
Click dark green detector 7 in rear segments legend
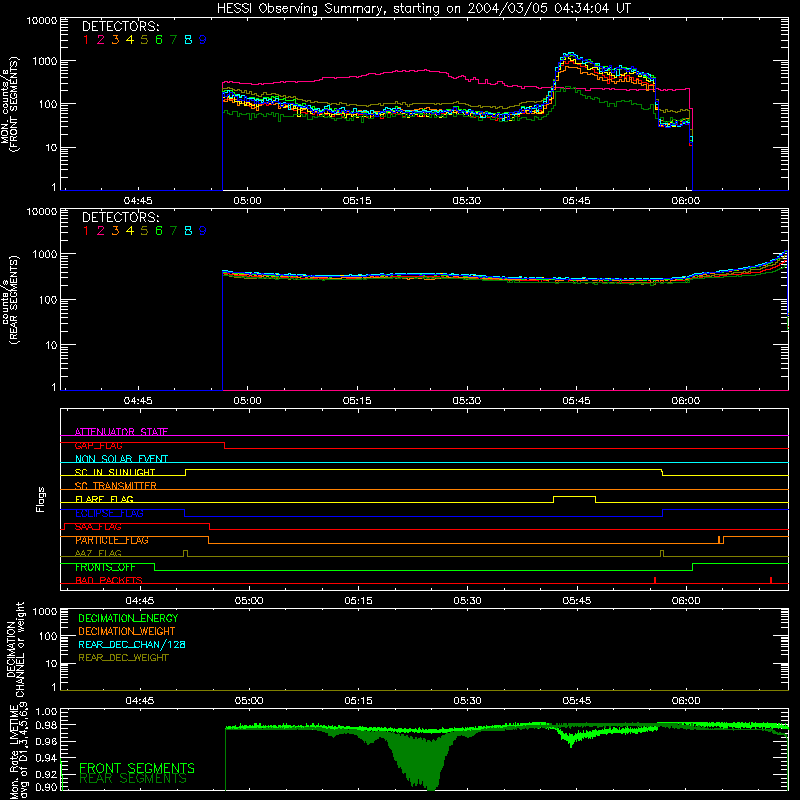(x=173, y=231)
